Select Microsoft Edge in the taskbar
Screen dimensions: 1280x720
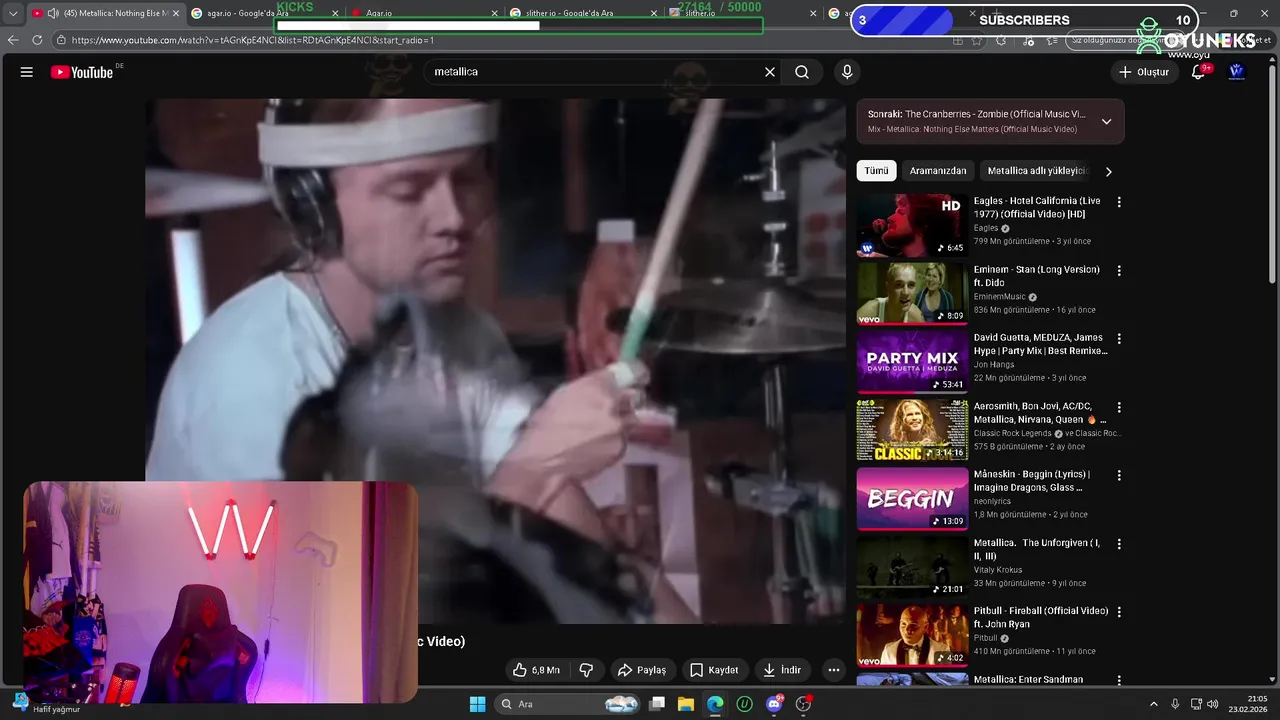(715, 704)
